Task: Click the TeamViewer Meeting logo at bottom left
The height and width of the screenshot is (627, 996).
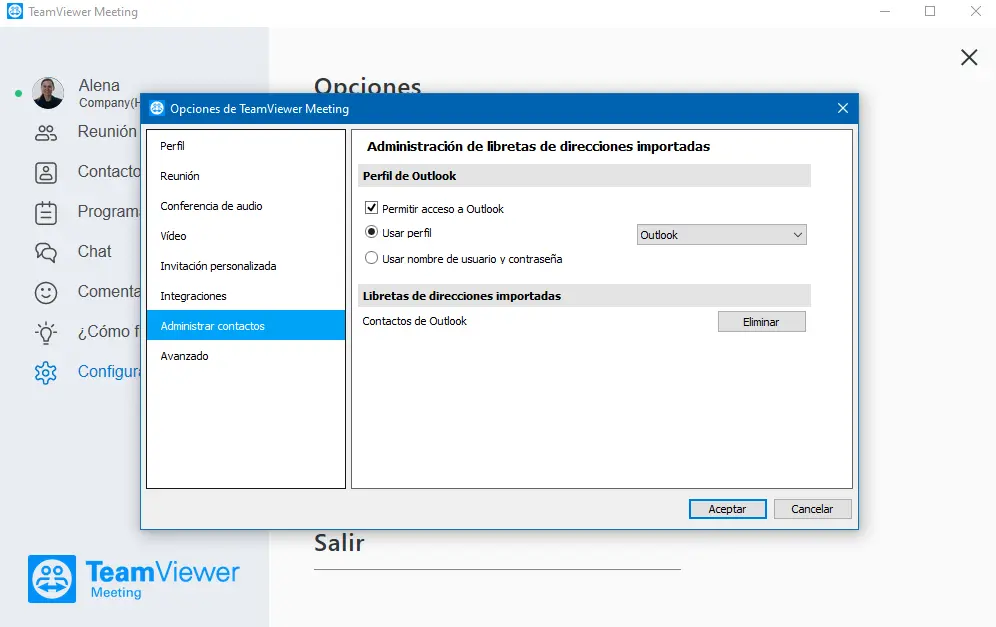Action: pyautogui.click(x=133, y=579)
